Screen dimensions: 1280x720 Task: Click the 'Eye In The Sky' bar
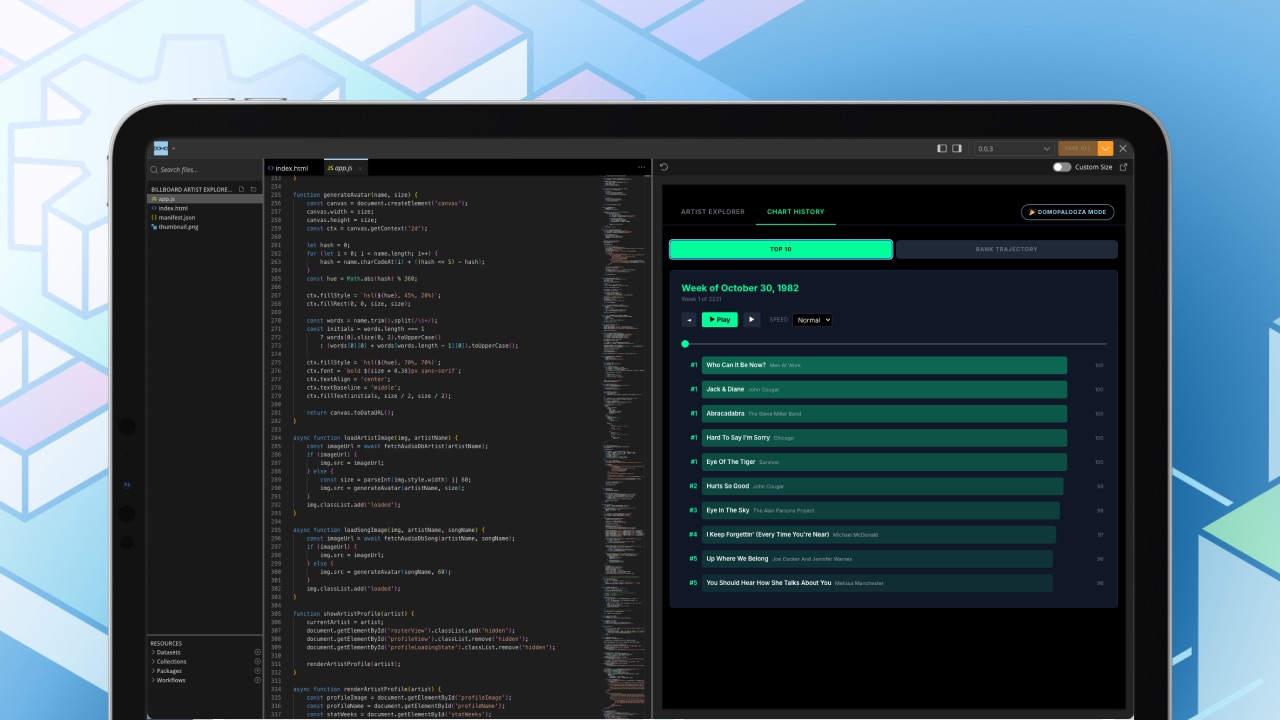(x=880, y=510)
